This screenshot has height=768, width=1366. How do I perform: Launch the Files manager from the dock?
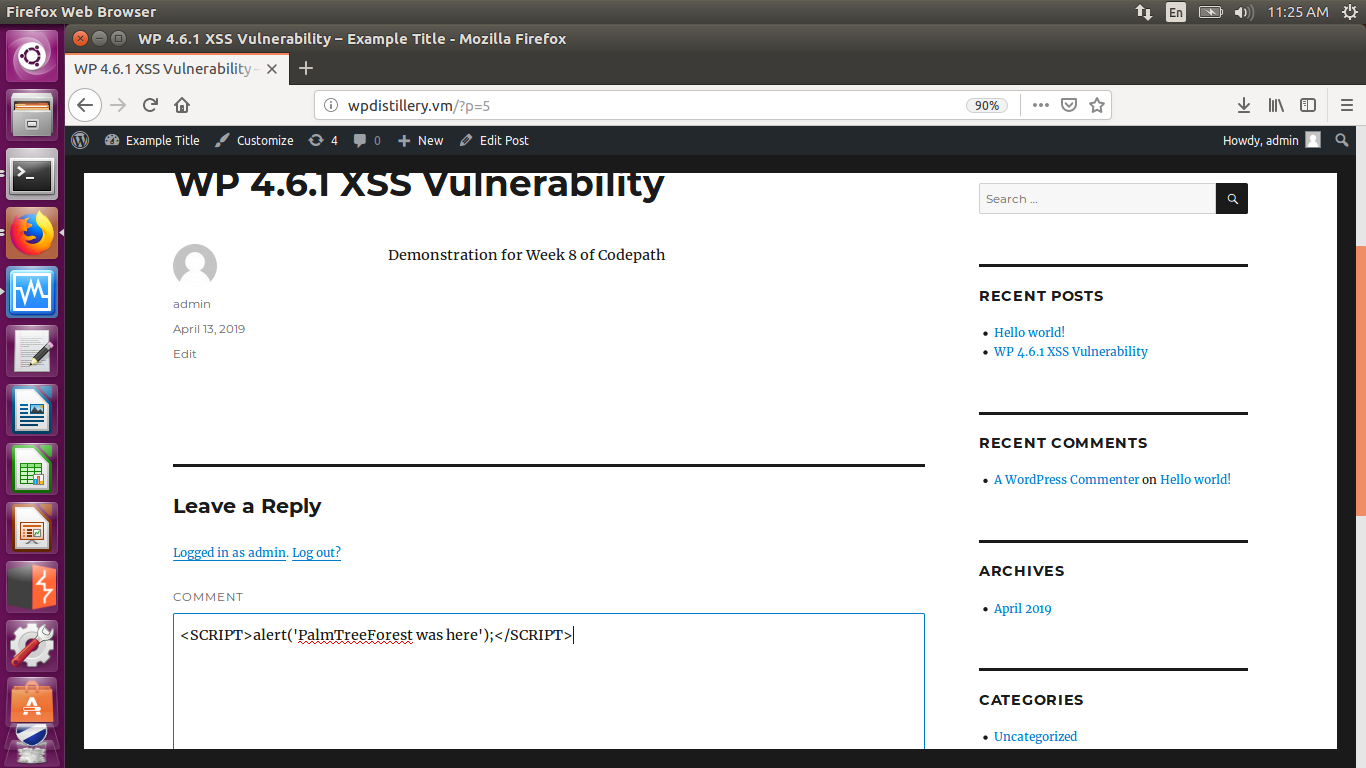(x=32, y=115)
